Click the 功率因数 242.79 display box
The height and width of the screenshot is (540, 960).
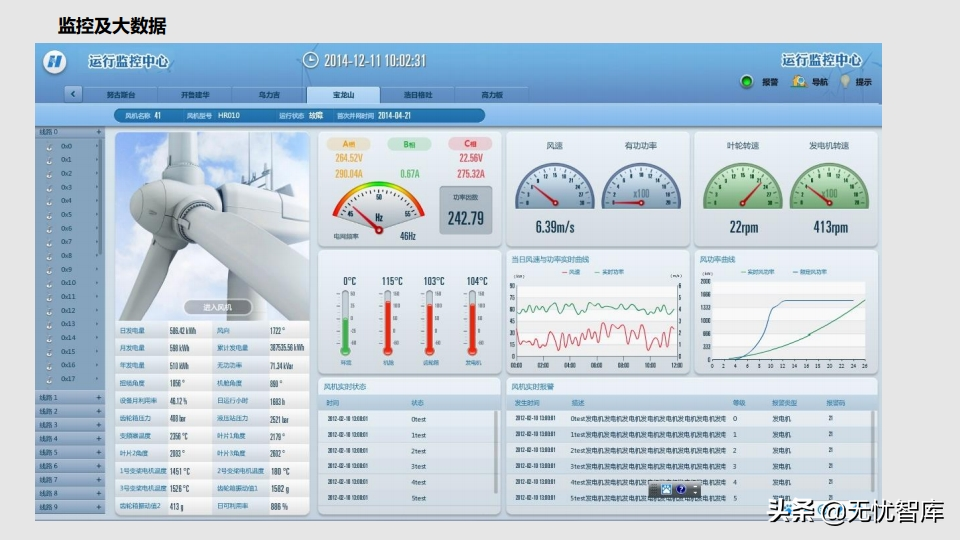point(465,211)
